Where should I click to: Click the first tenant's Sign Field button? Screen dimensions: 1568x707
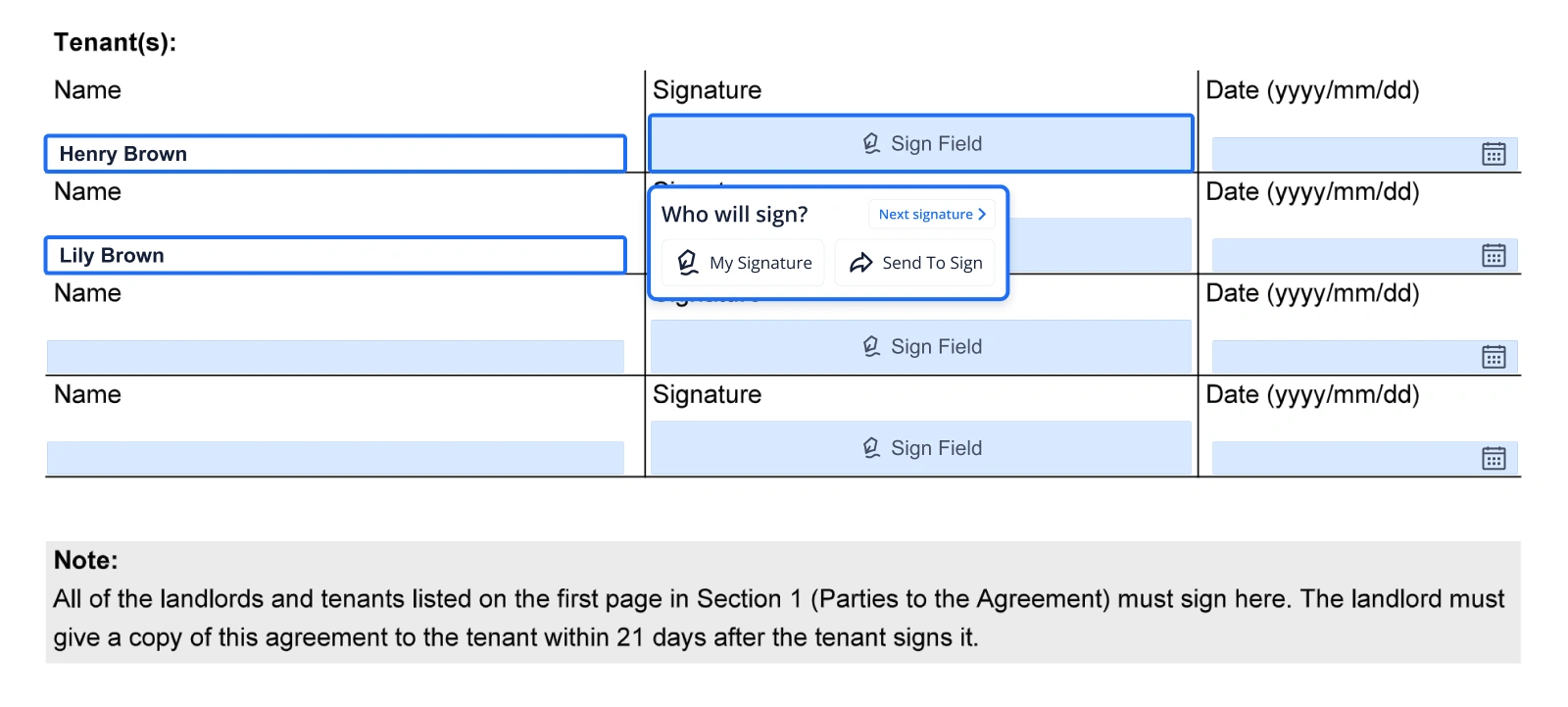pos(920,143)
